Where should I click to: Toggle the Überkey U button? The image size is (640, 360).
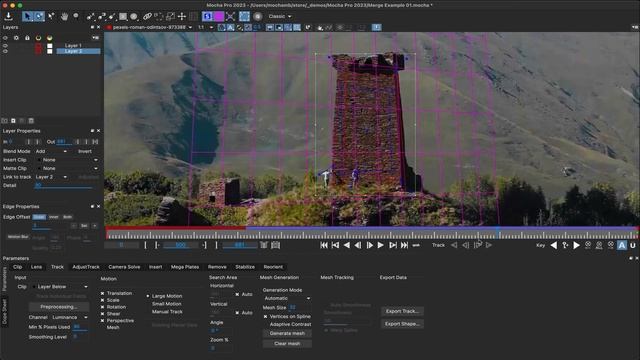tap(633, 245)
